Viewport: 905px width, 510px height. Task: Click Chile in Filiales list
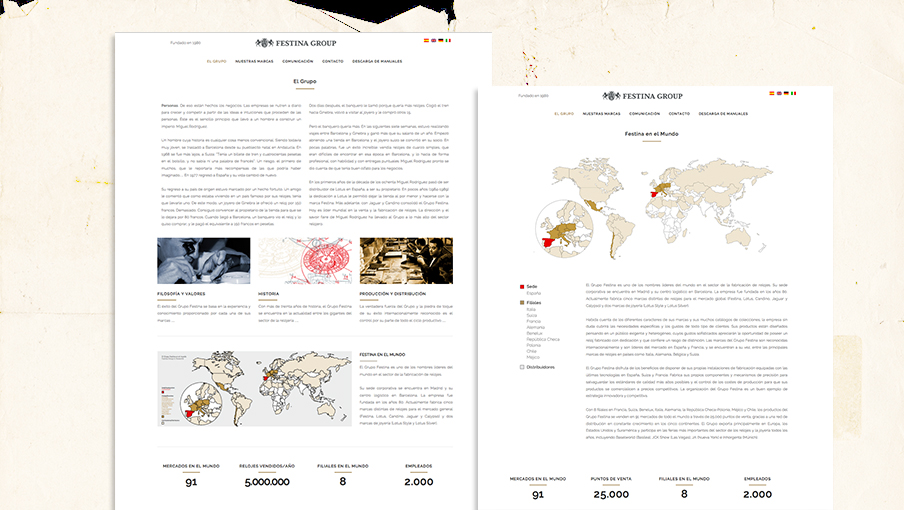click(532, 351)
